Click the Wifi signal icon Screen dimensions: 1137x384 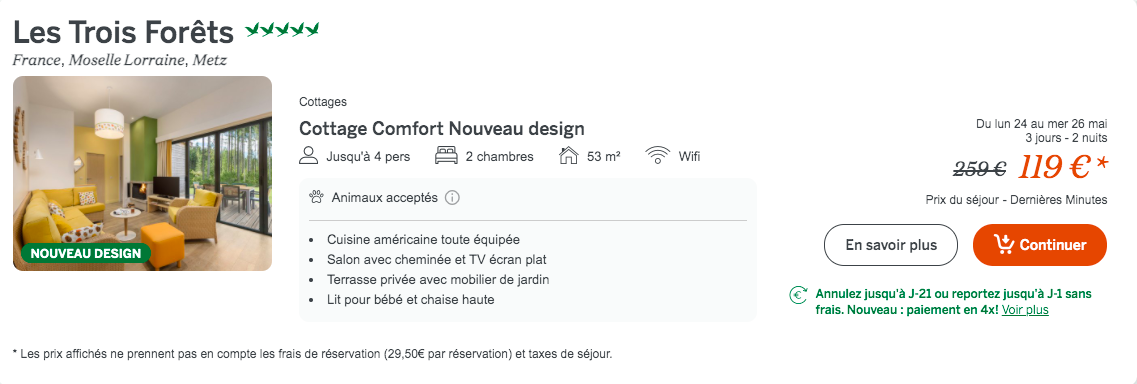tap(657, 156)
